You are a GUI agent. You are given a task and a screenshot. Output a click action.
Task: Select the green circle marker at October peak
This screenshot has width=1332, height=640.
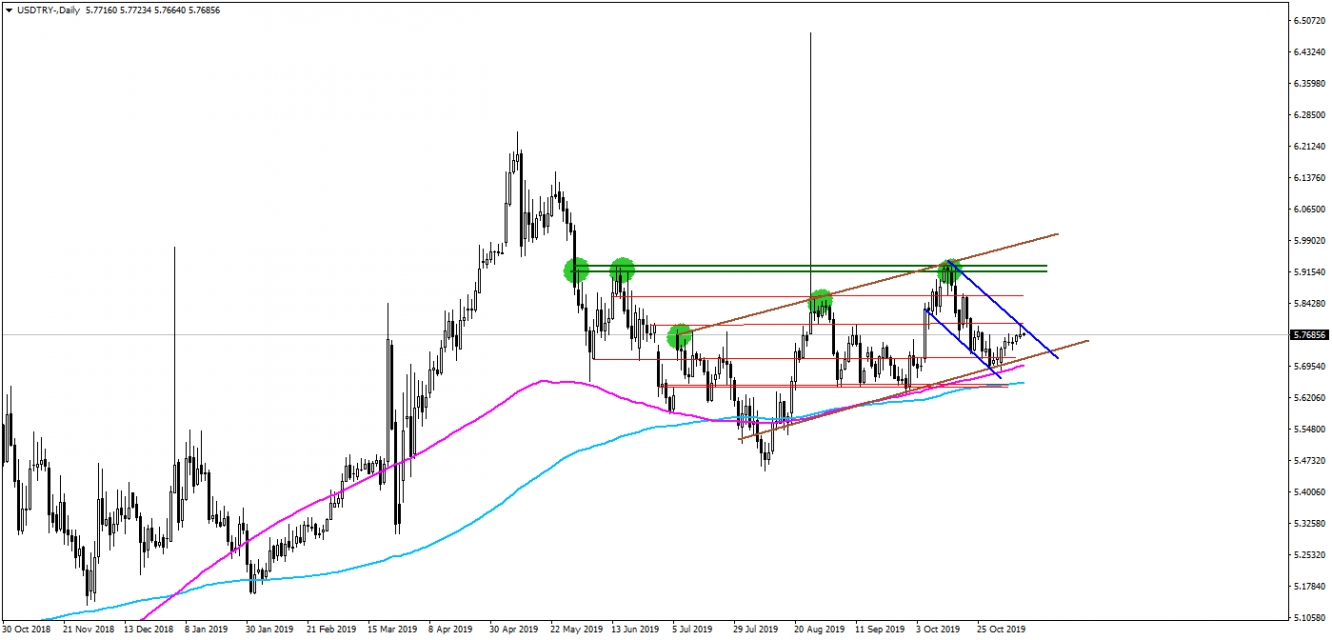click(x=950, y=270)
